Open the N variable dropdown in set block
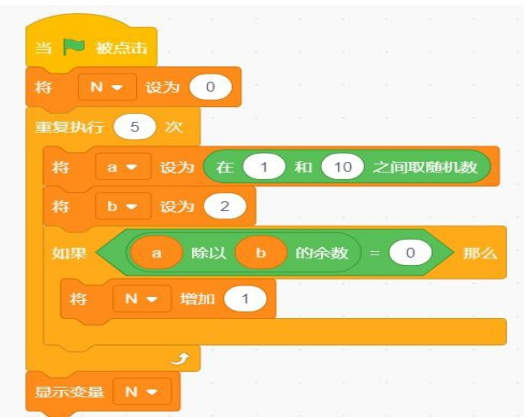530x418 pixels. point(107,87)
